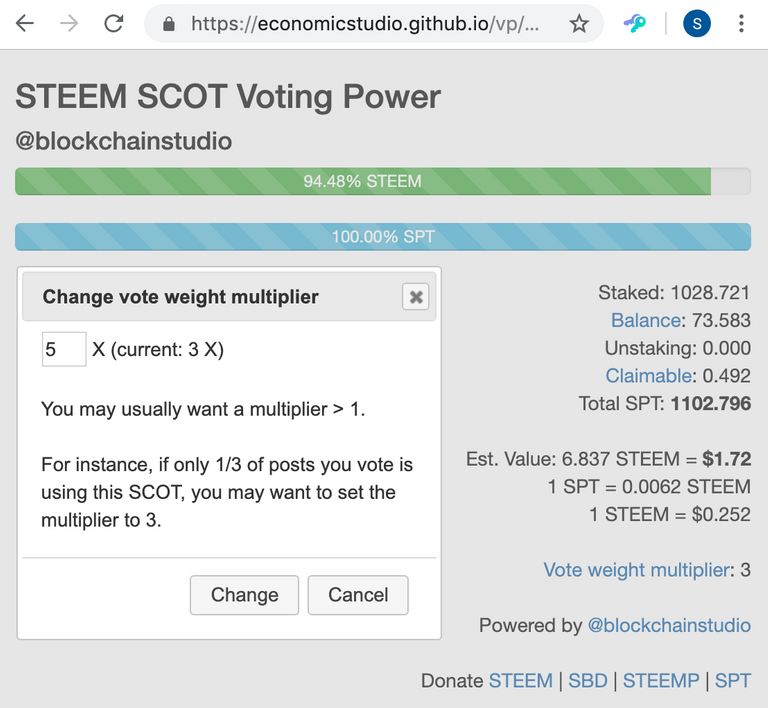Image resolution: width=768 pixels, height=708 pixels.
Task: Click the Total SPT: 1102.796 value
Action: click(x=665, y=403)
